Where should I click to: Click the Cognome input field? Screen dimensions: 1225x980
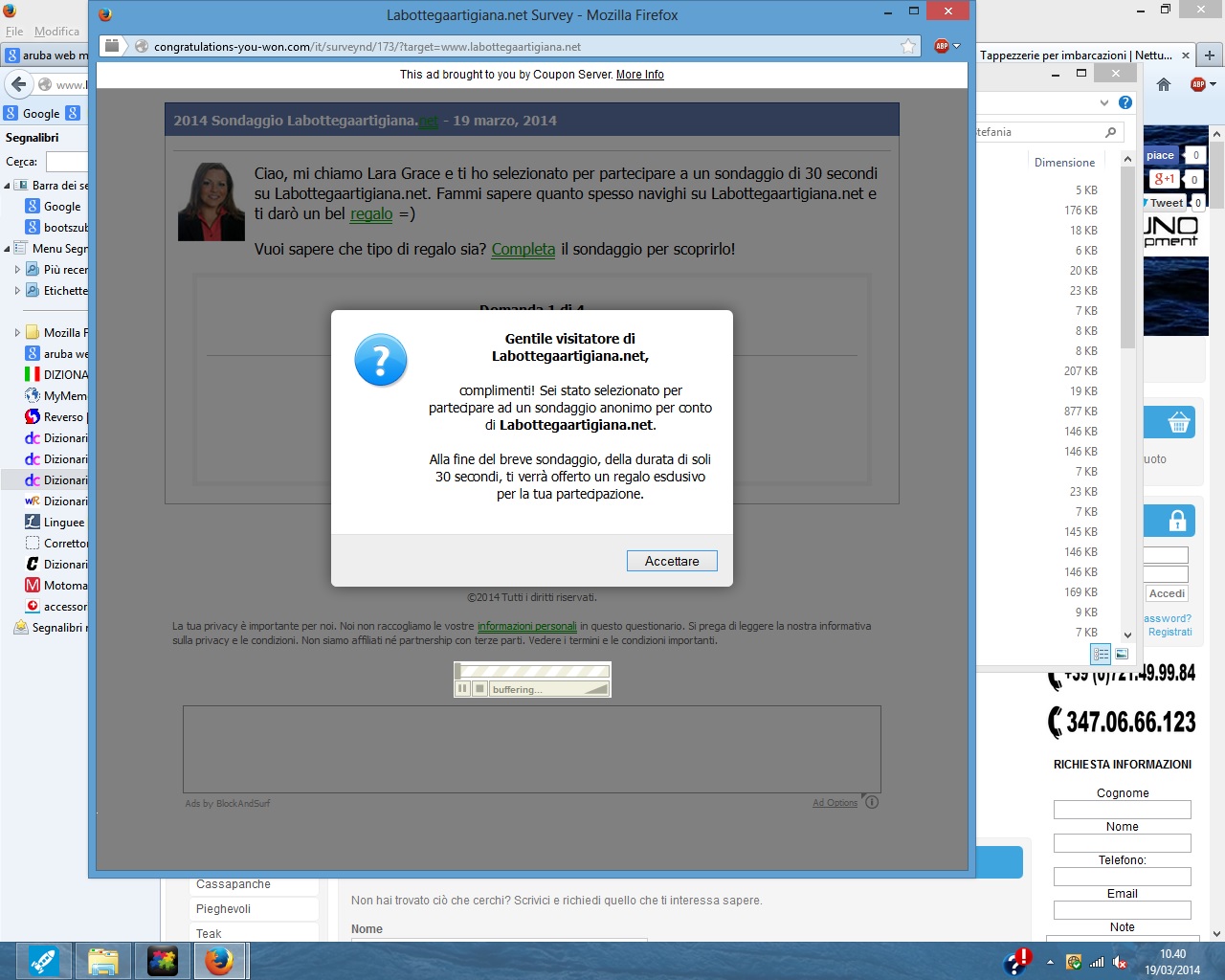tap(1123, 810)
